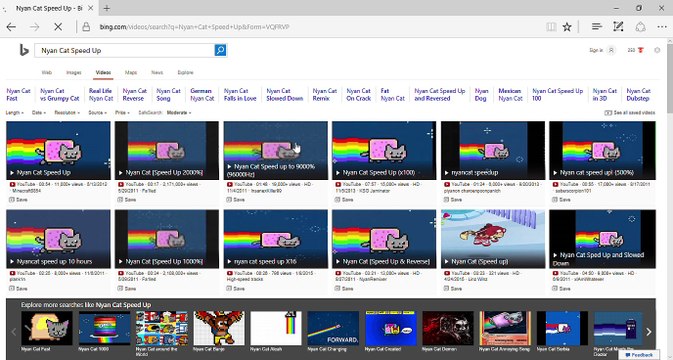Open the Length filter dropdown
Image resolution: width=673 pixels, height=360 pixels.
(x=14, y=113)
